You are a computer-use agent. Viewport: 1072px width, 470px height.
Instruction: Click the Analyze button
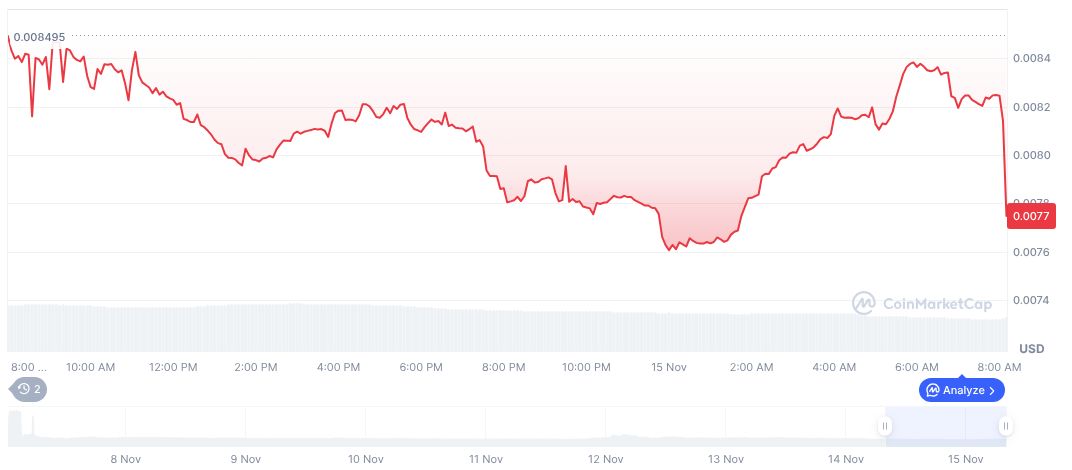(961, 390)
